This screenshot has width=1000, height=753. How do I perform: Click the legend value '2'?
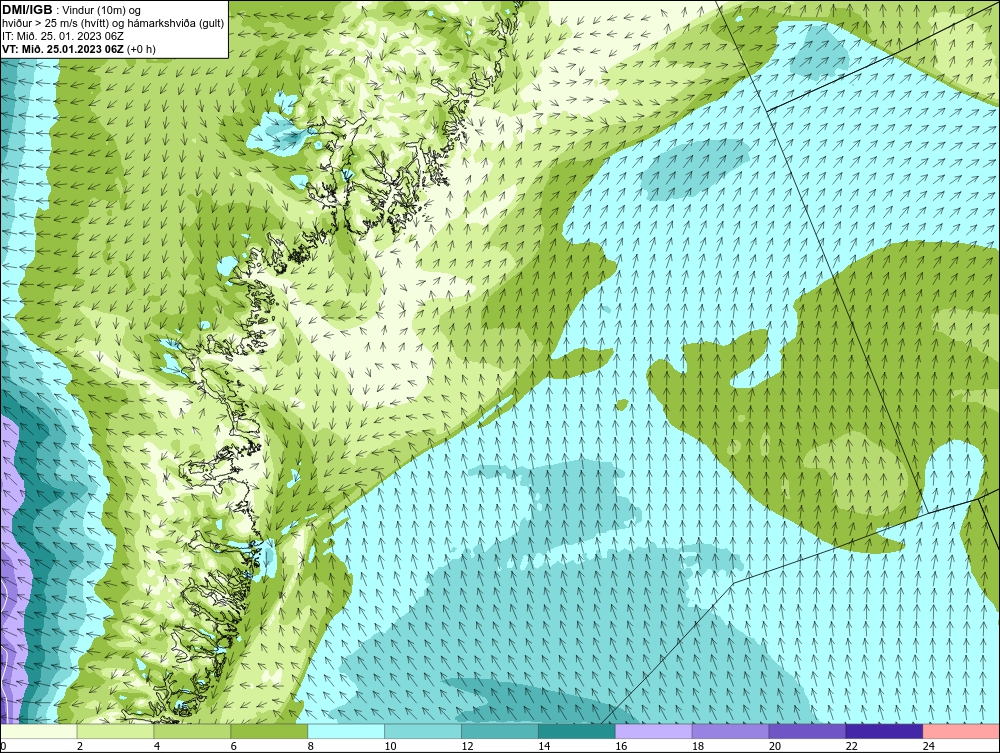[80, 746]
